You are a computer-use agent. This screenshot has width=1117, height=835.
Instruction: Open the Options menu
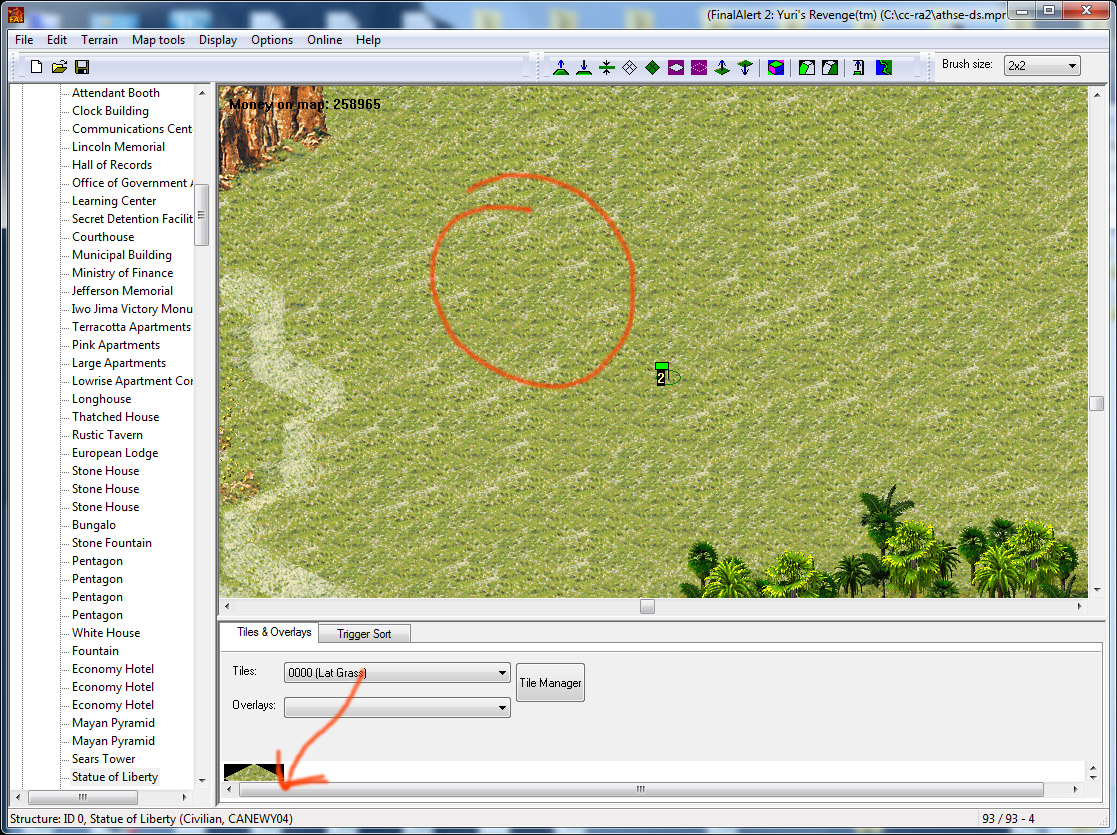271,40
